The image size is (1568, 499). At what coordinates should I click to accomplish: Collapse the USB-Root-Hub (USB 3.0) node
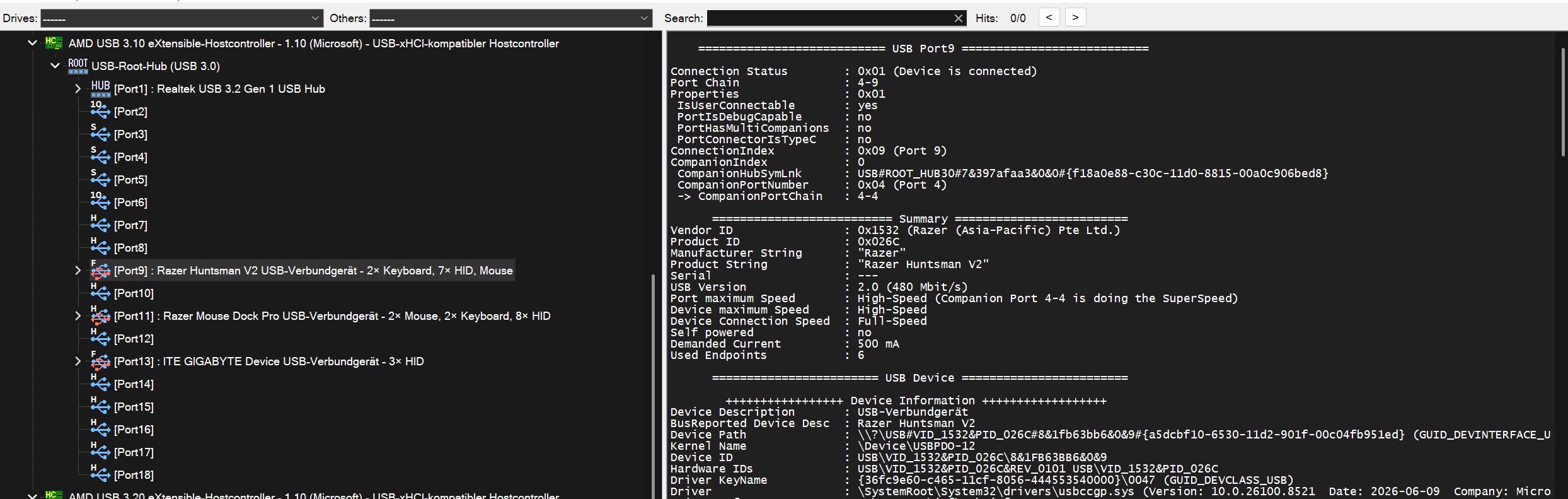pyautogui.click(x=55, y=66)
